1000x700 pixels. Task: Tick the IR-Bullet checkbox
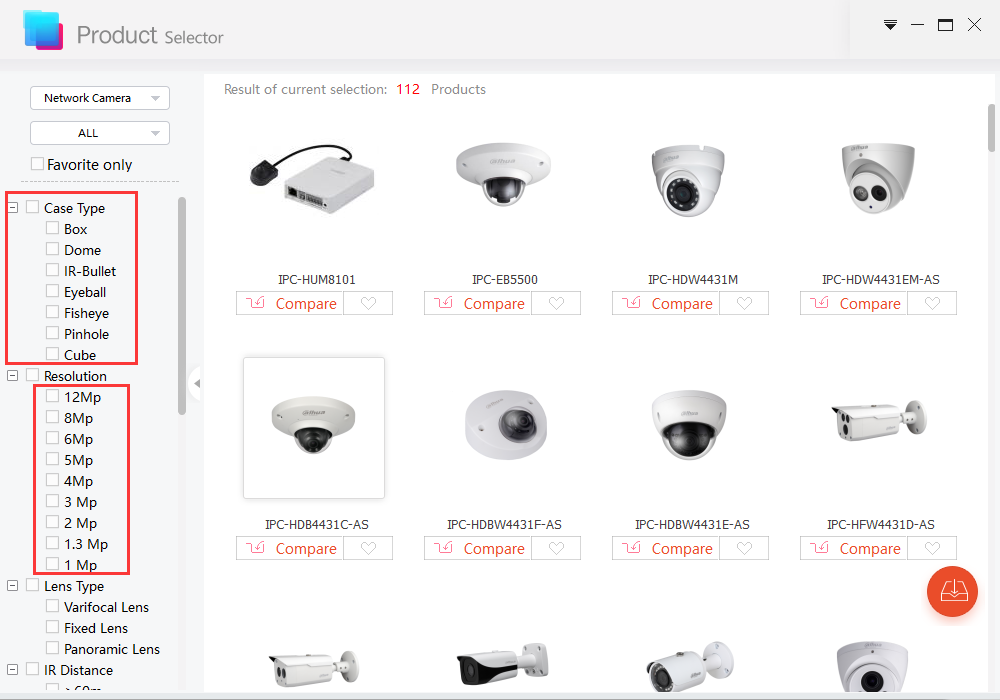[x=52, y=270]
